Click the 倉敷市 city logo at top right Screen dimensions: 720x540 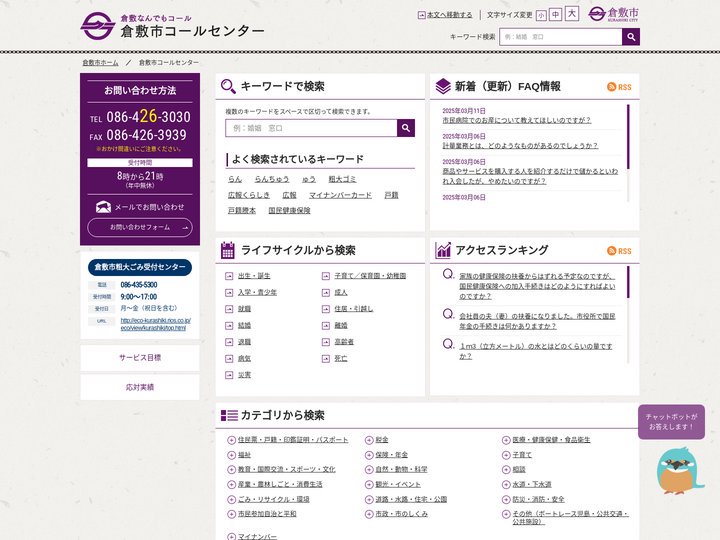tap(613, 14)
